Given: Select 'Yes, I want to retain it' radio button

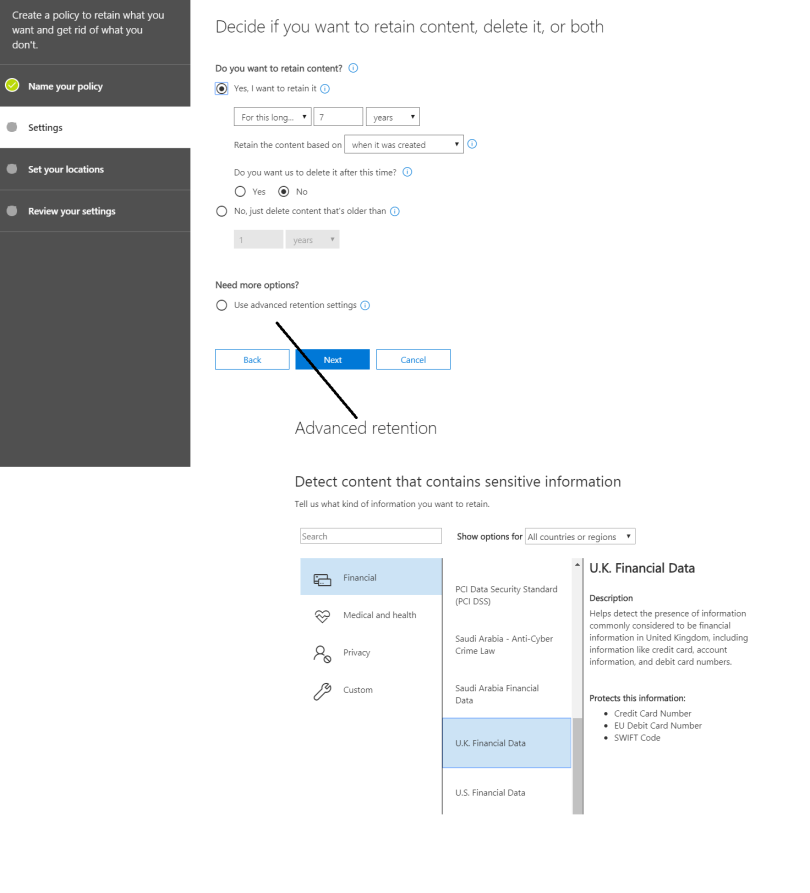Looking at the screenshot, I should (222, 88).
